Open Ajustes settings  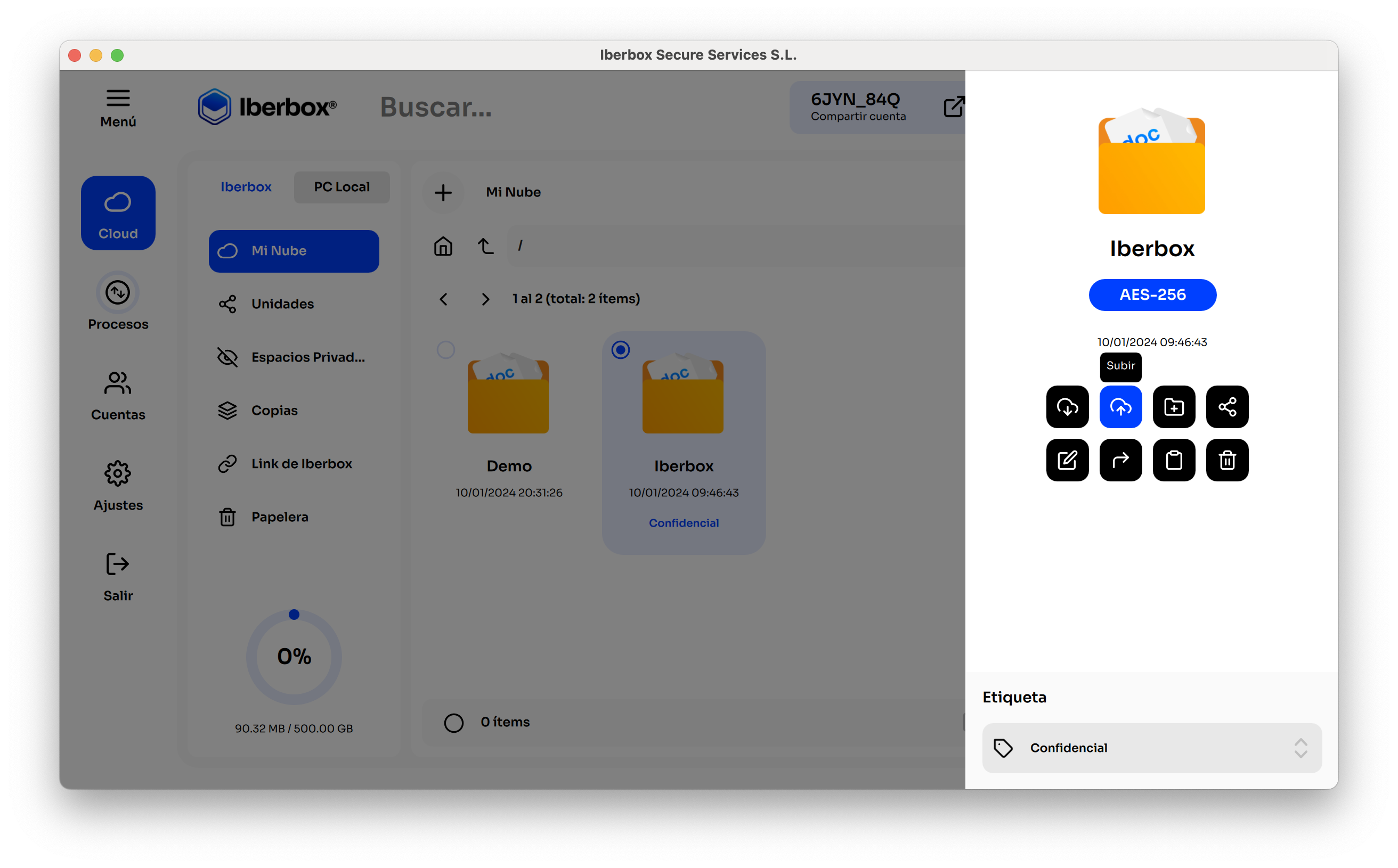point(118,485)
